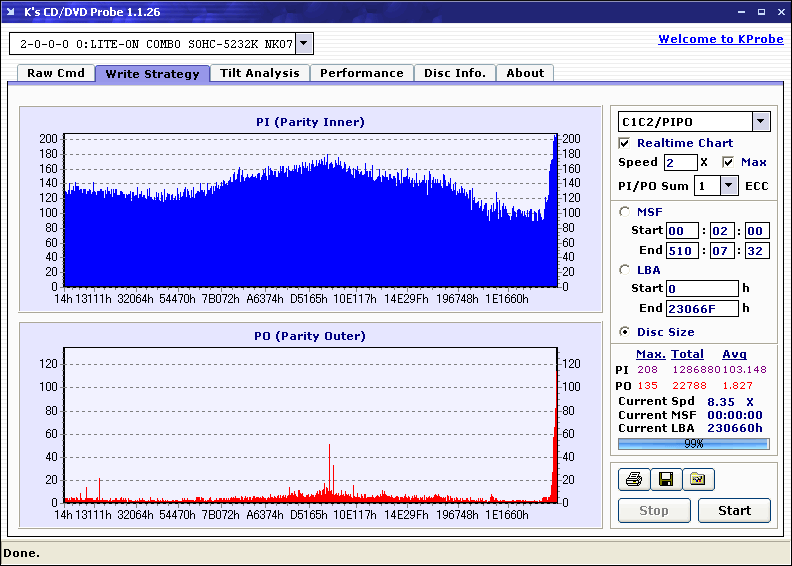Open the LITE-ON drive selection dropdown
Image resolution: width=792 pixels, height=566 pixels.
pyautogui.click(x=305, y=43)
